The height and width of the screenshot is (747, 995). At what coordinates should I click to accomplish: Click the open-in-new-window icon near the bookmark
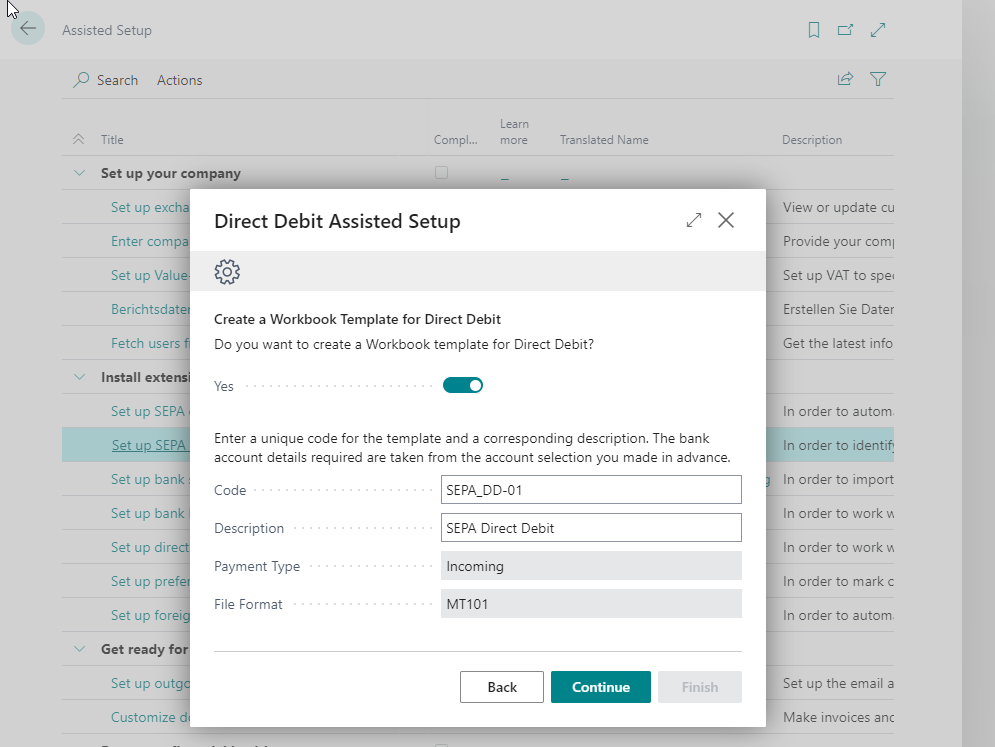[x=845, y=30]
